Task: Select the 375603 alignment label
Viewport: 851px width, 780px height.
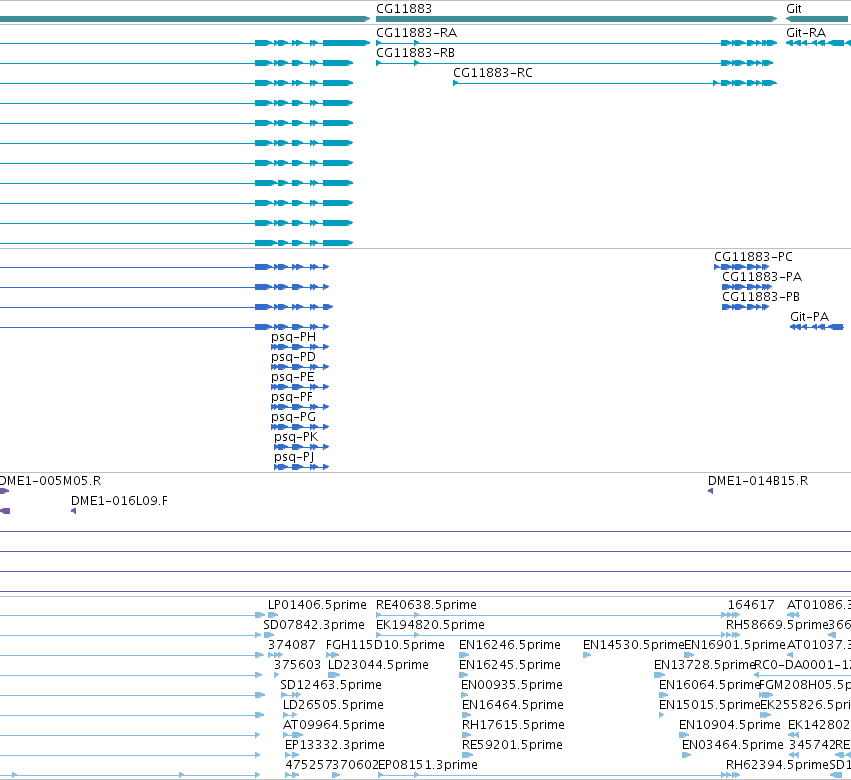Action: coord(297,665)
